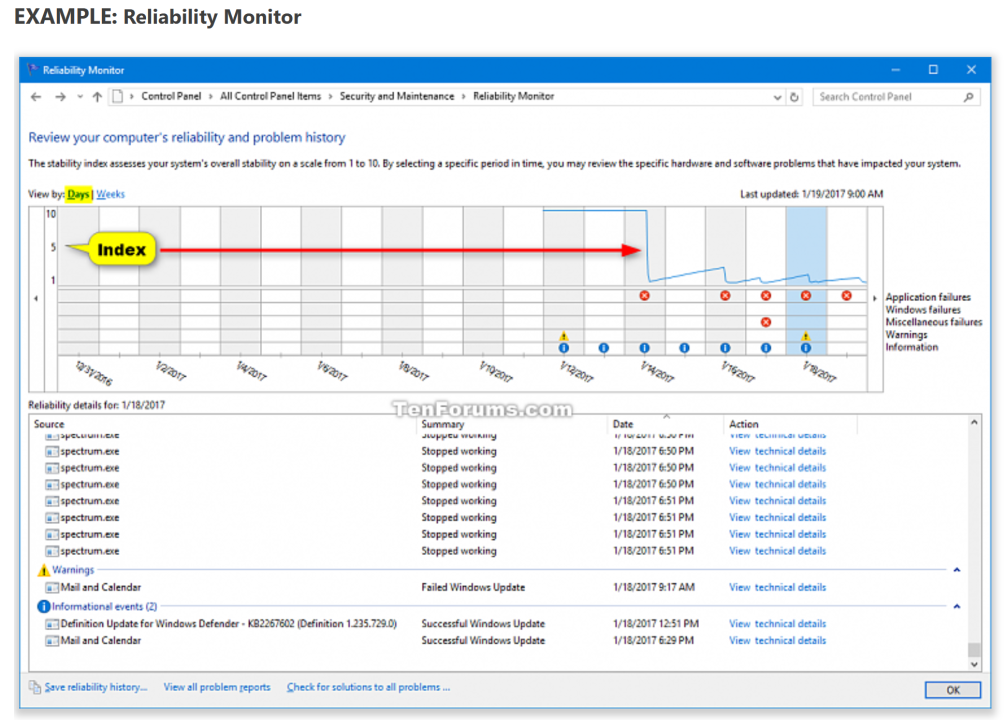Switch chart view to Weeks

pyautogui.click(x=110, y=194)
